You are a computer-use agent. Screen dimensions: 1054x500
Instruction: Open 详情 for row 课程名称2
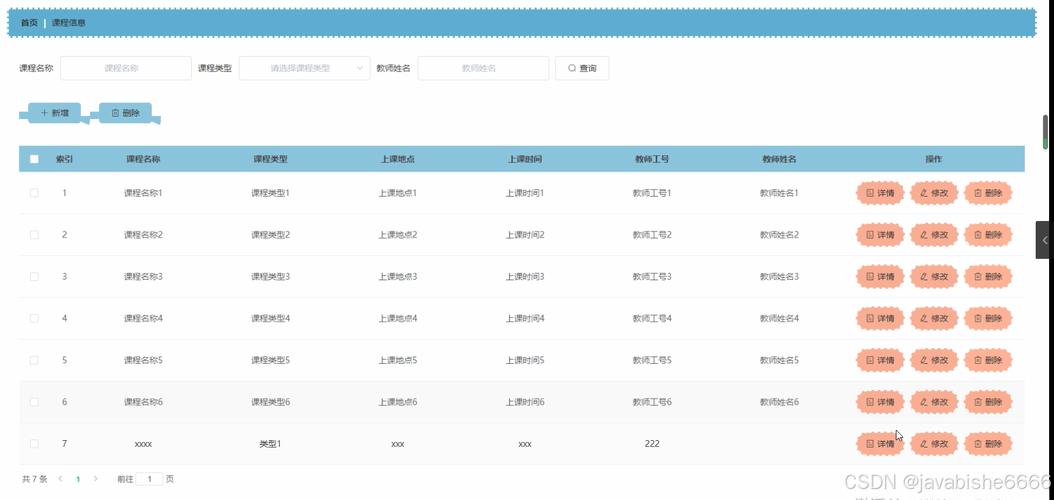click(880, 235)
